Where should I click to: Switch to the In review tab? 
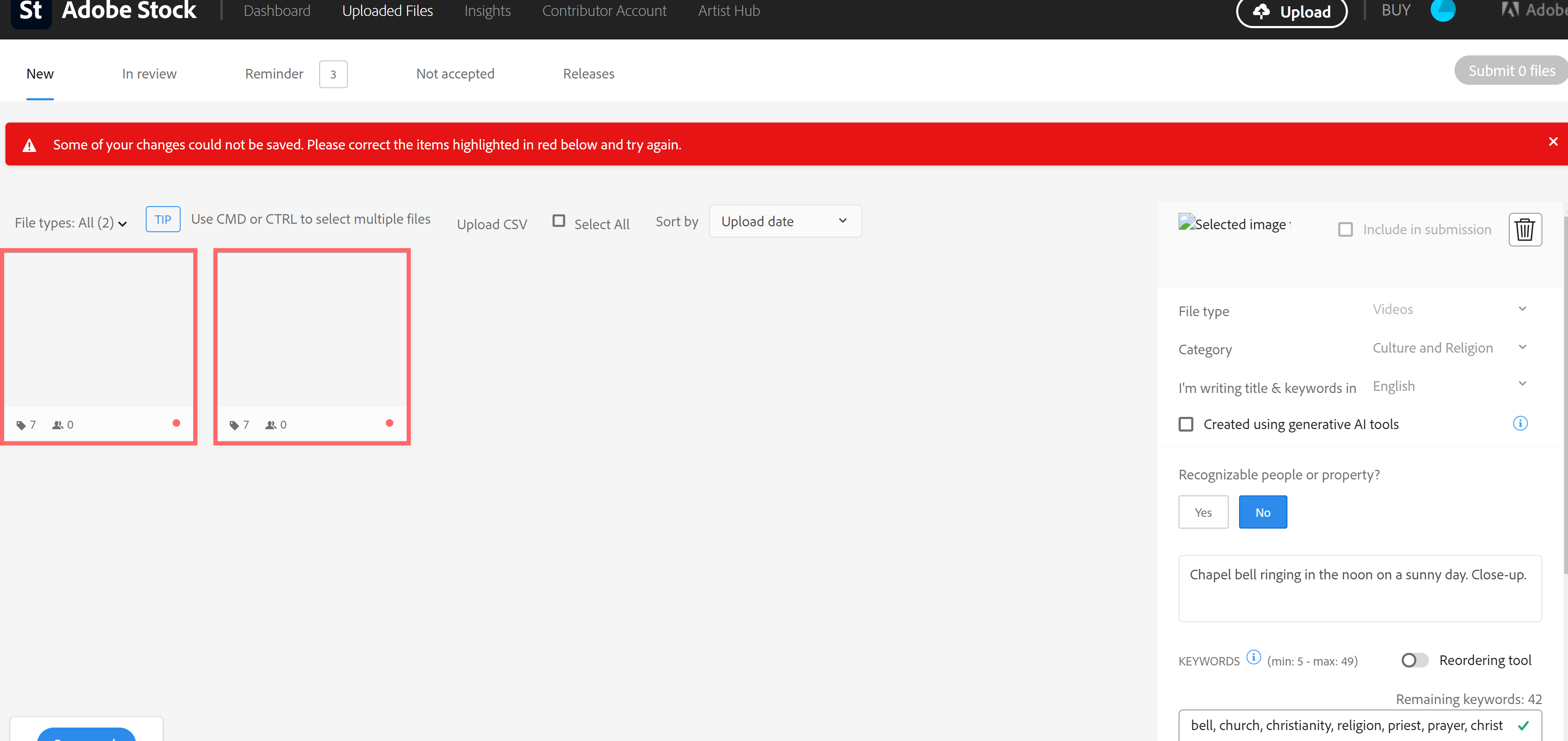tap(149, 73)
